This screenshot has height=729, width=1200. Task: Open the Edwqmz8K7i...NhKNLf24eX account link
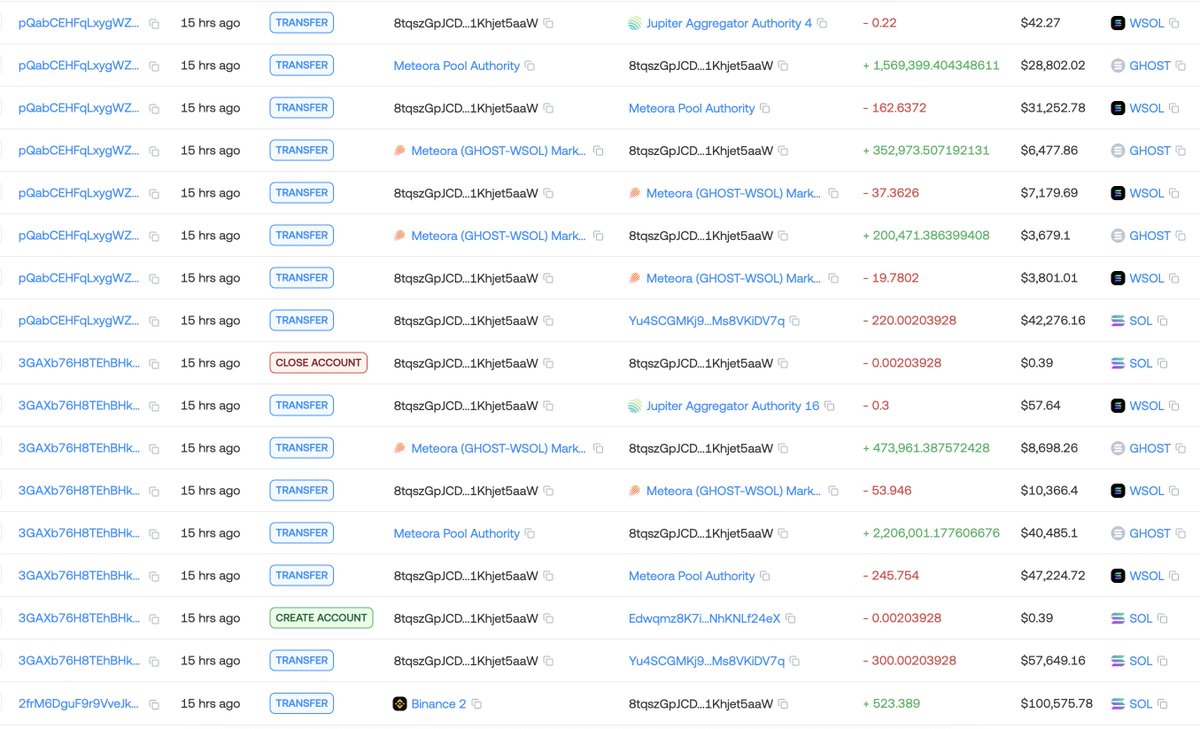coord(704,619)
